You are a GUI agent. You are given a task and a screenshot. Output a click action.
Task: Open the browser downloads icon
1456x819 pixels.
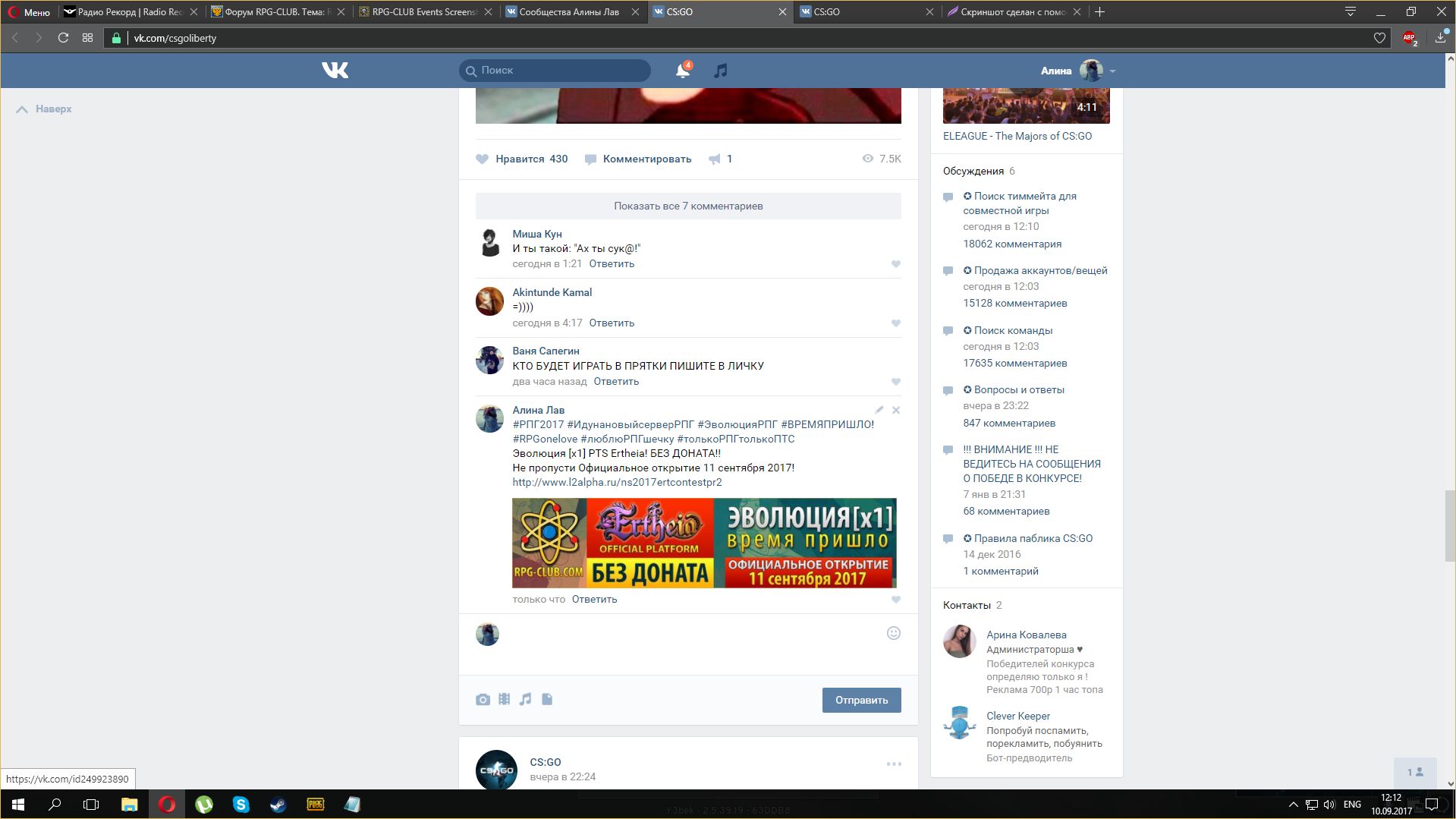pyautogui.click(x=1440, y=38)
